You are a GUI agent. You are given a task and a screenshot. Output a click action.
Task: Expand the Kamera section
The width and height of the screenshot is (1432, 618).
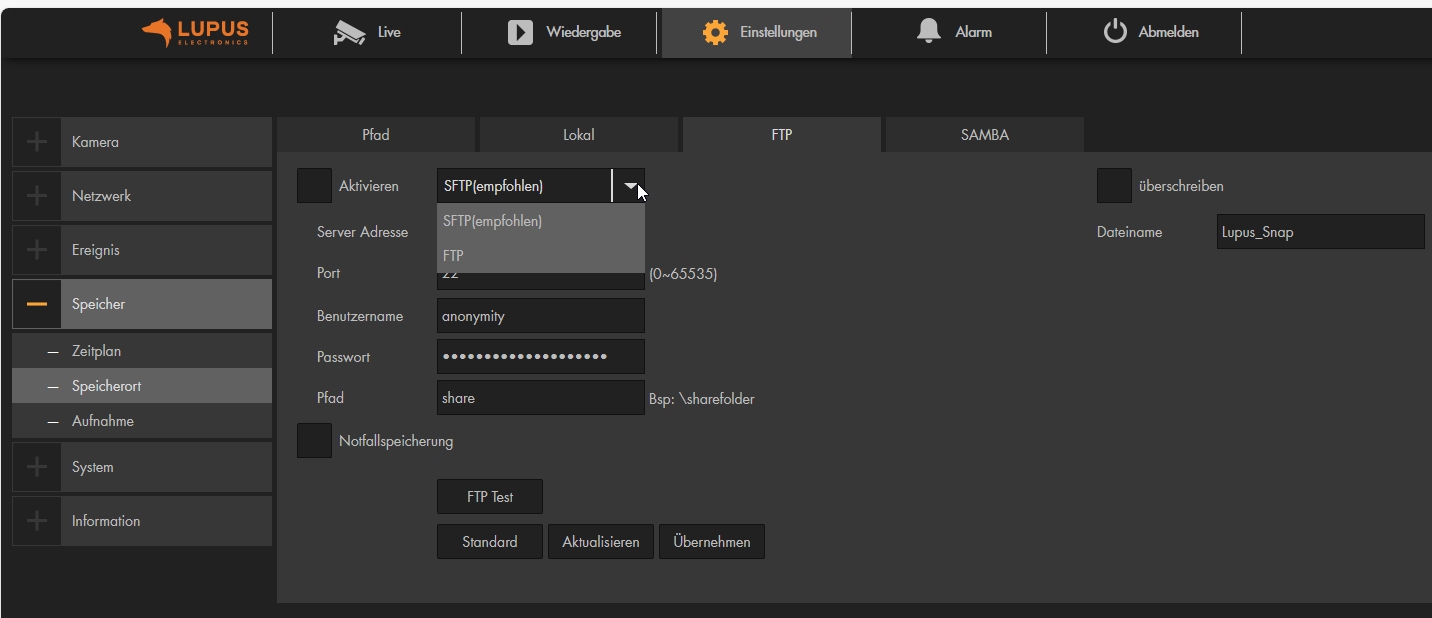click(x=37, y=141)
